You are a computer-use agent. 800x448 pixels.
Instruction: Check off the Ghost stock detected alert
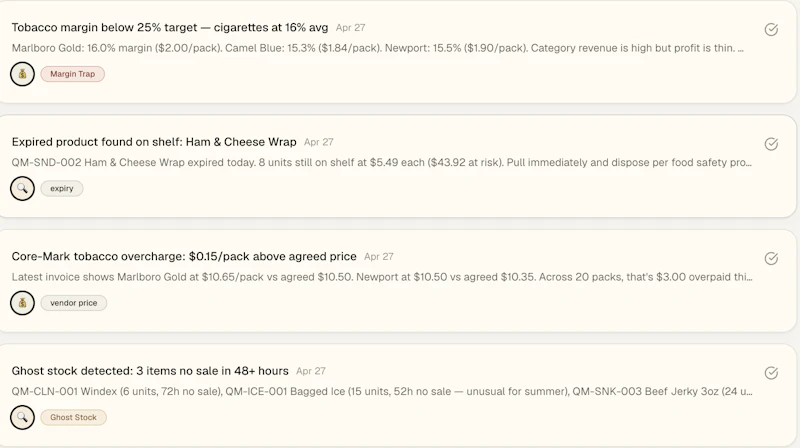(x=771, y=373)
